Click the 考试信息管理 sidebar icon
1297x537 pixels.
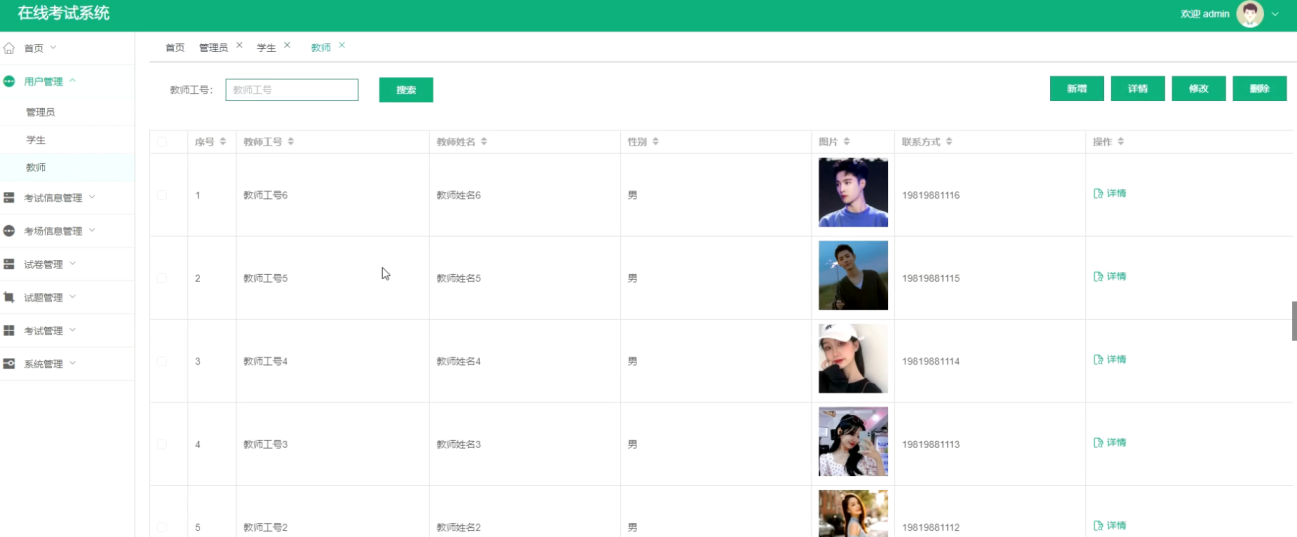(9, 198)
